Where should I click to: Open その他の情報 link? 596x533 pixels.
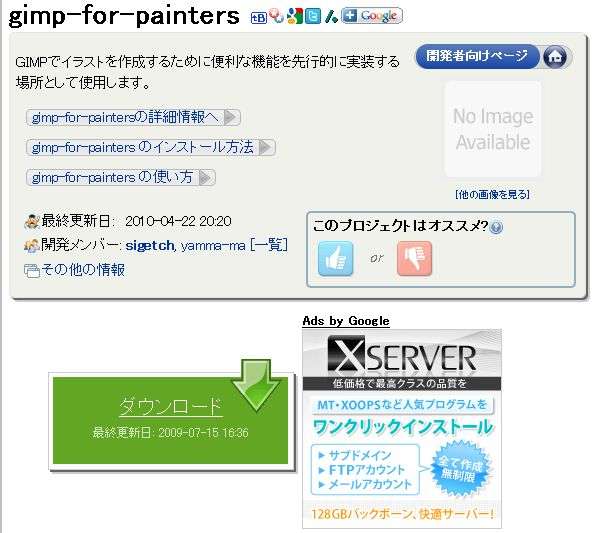point(83,270)
